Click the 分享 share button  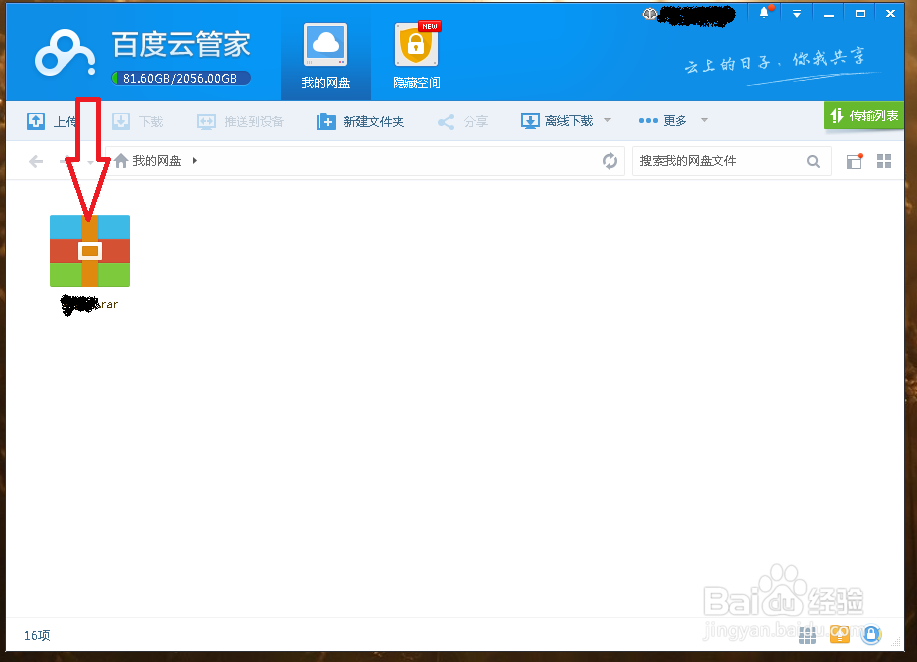pos(463,121)
